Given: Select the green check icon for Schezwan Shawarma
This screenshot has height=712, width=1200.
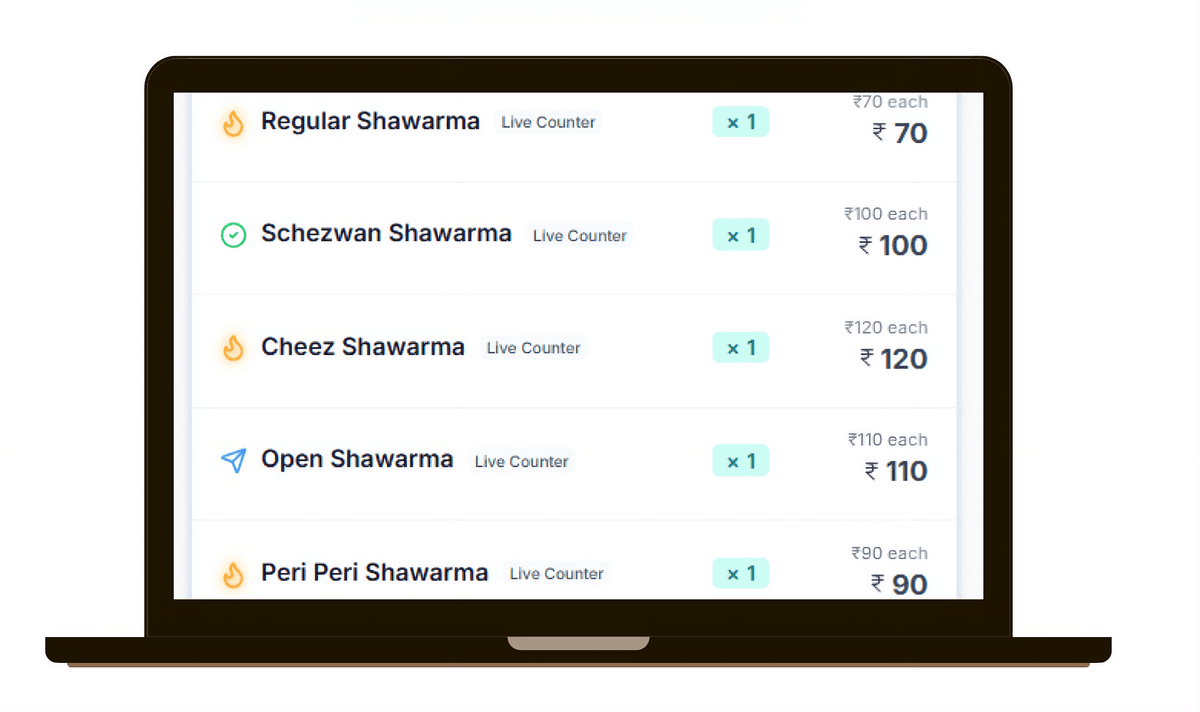Looking at the screenshot, I should point(233,235).
